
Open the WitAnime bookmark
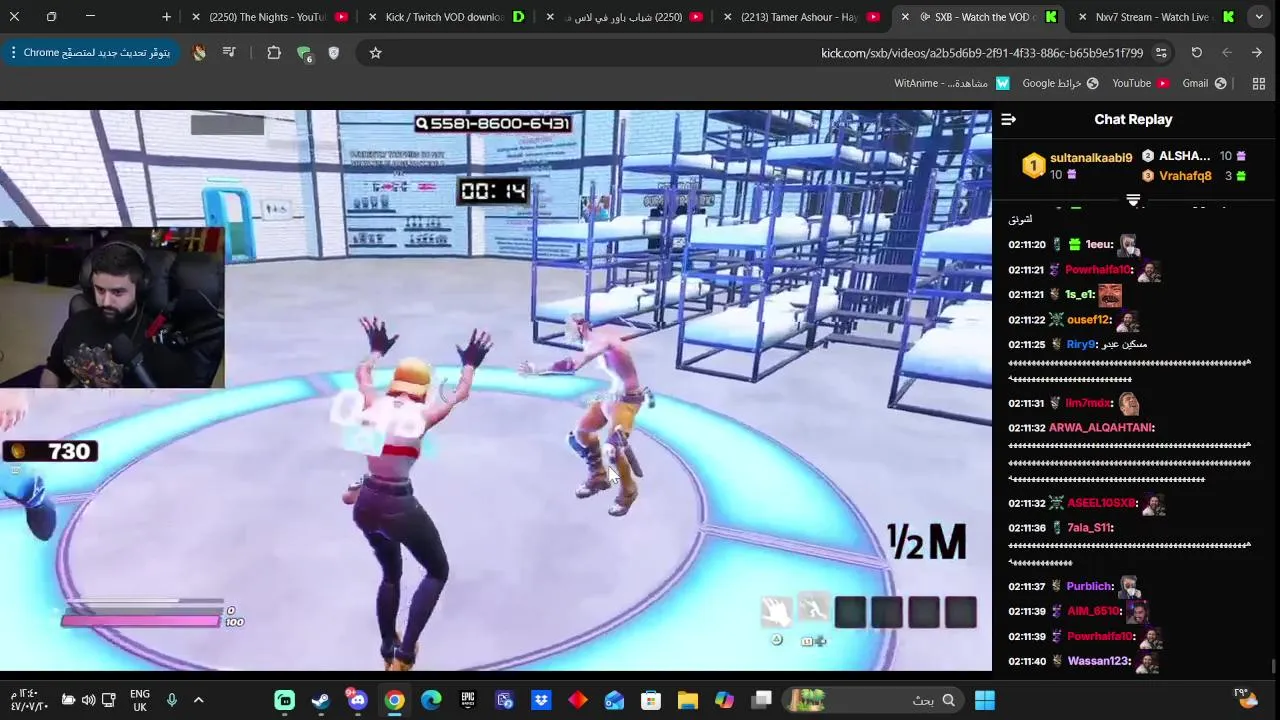(952, 84)
